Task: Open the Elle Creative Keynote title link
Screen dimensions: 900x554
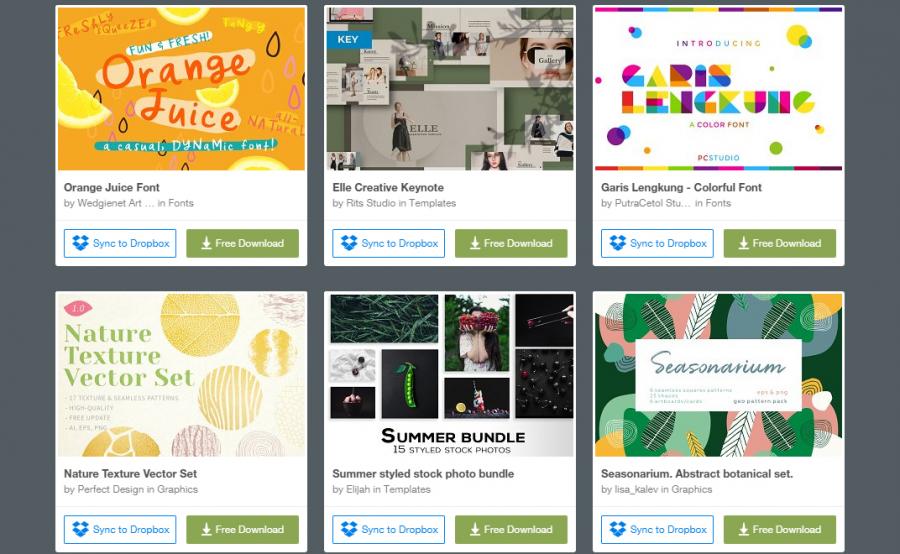Action: click(388, 187)
